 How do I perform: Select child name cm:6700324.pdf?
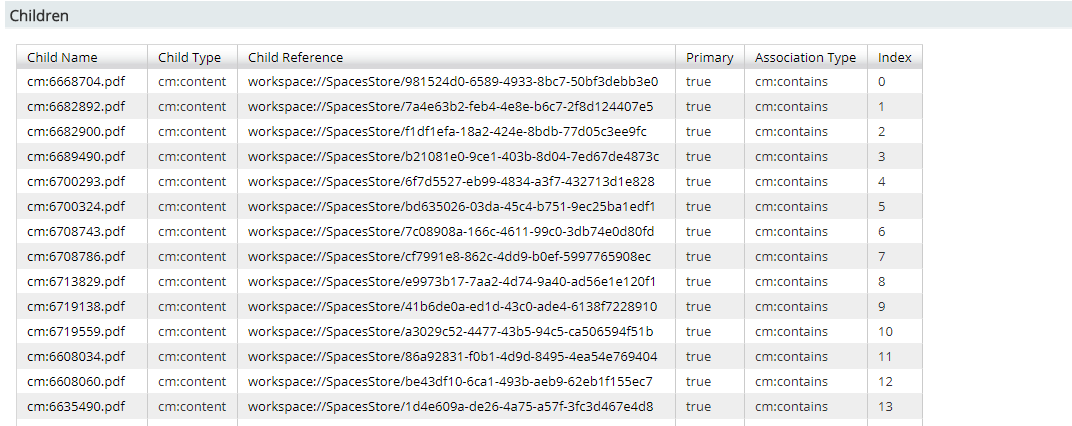pyautogui.click(x=77, y=207)
